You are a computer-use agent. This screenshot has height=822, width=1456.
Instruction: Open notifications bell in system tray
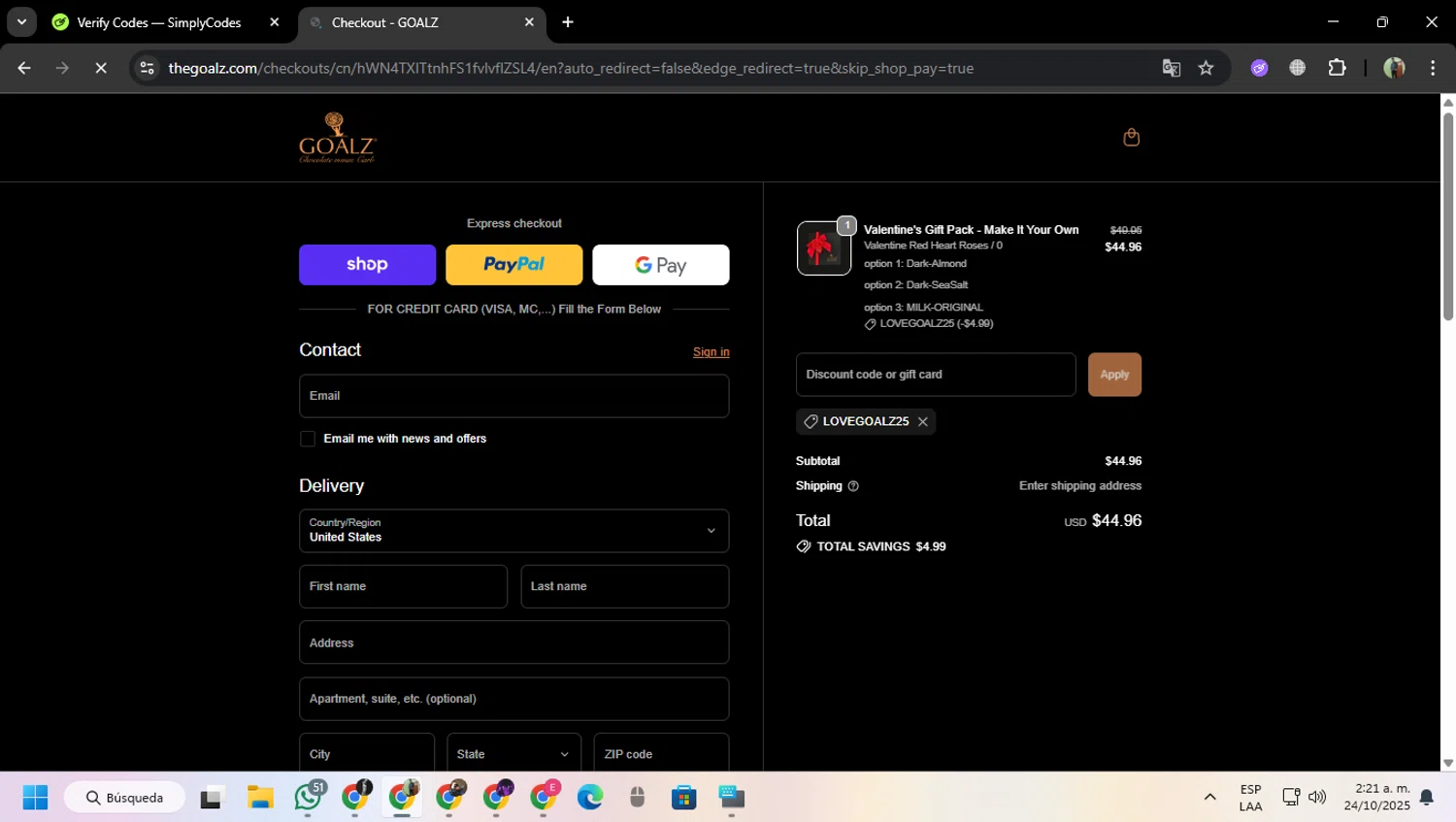1426,798
